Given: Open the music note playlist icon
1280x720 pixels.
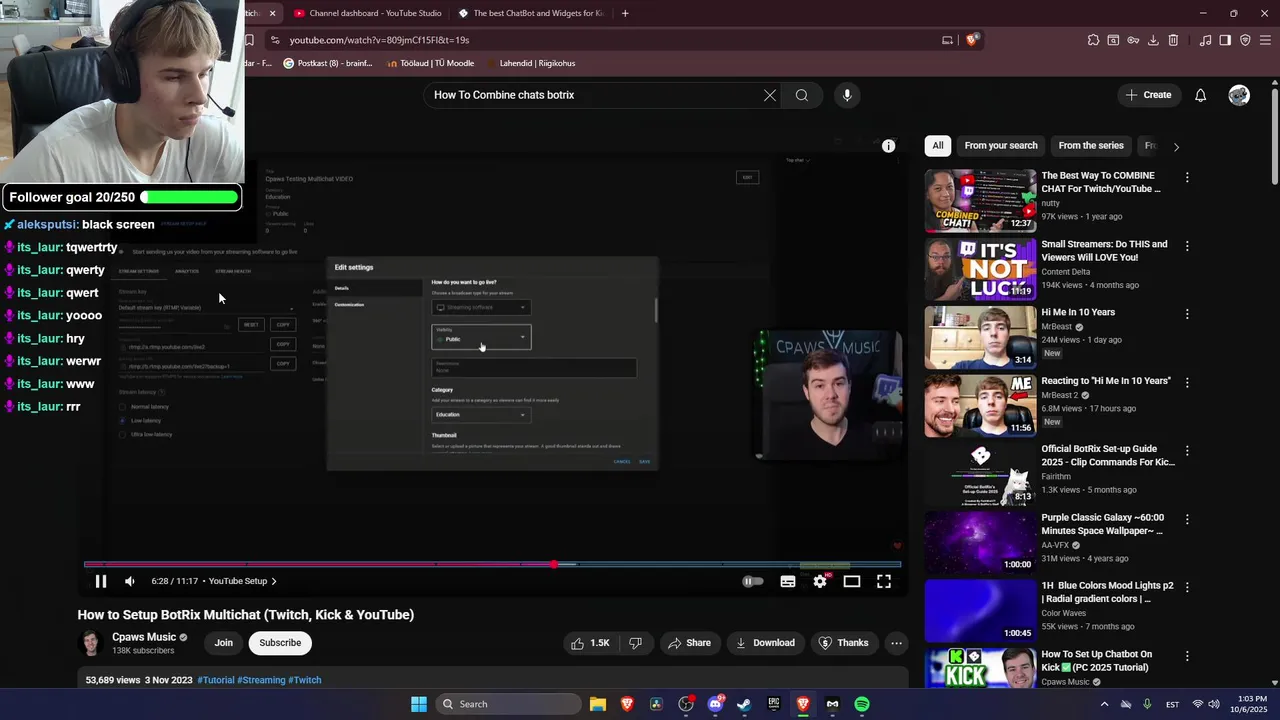Looking at the screenshot, I should pos(1206,40).
